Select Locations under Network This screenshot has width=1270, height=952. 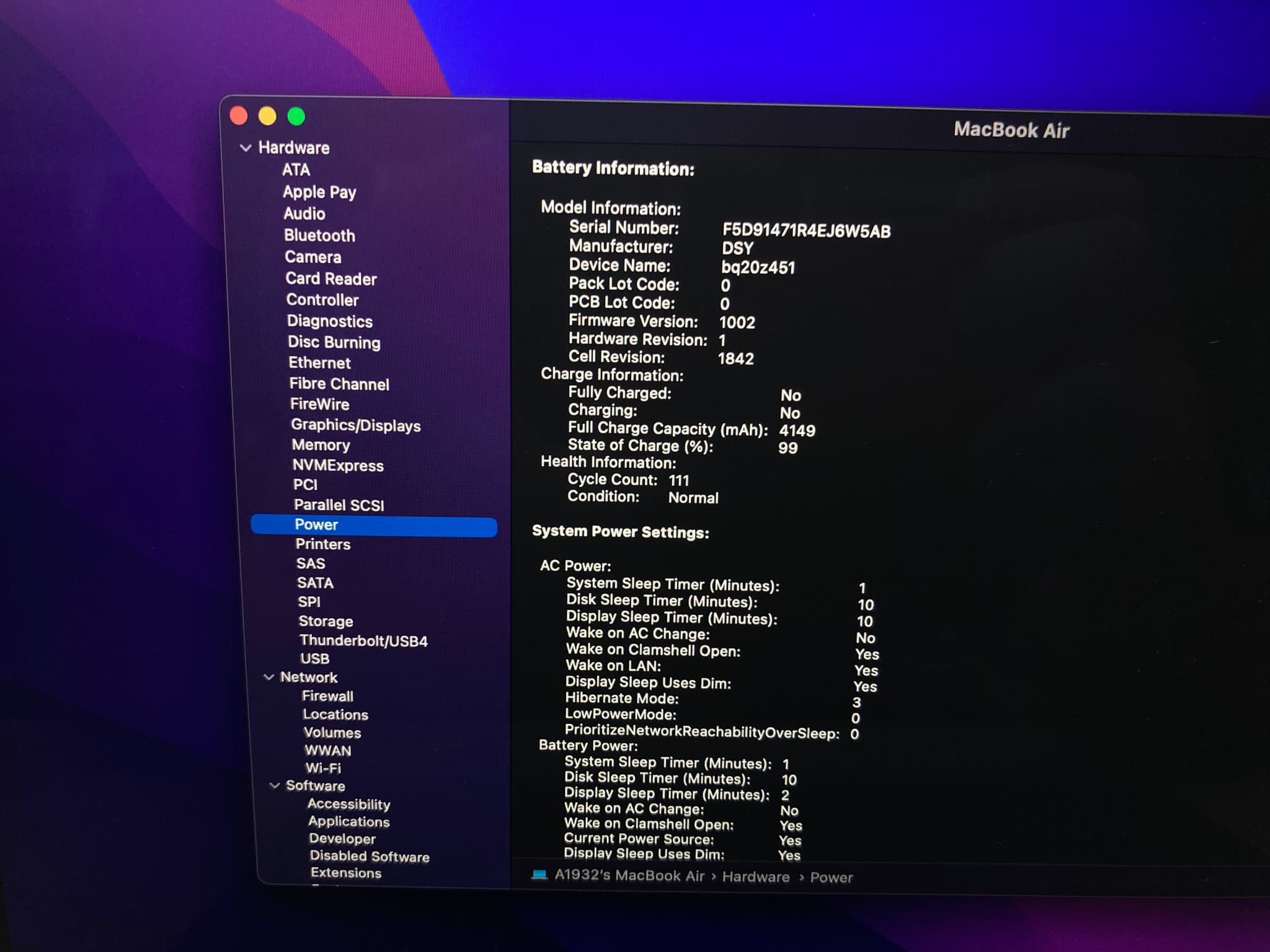(335, 714)
